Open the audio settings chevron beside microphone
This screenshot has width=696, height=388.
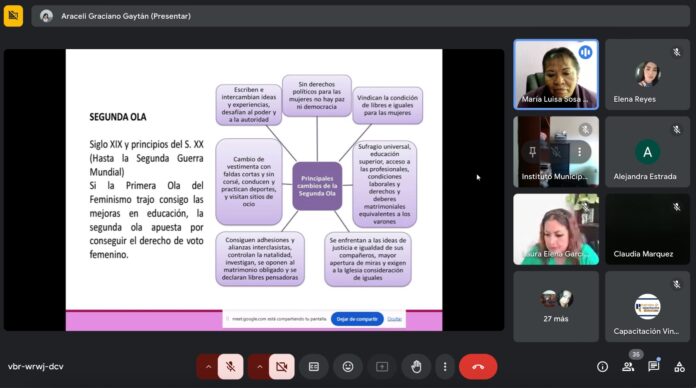coord(208,367)
